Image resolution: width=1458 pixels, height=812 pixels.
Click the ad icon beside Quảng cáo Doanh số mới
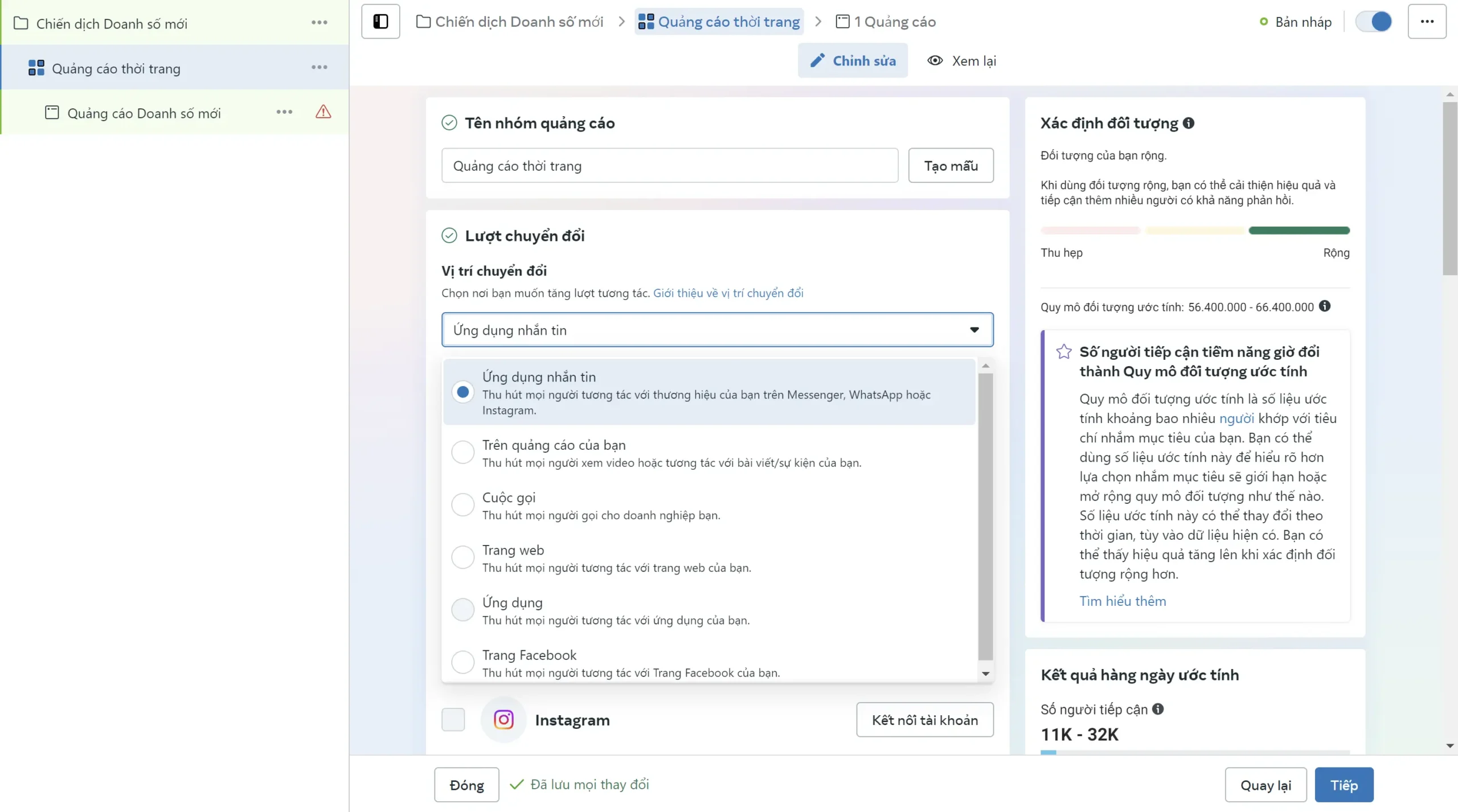tap(52, 112)
